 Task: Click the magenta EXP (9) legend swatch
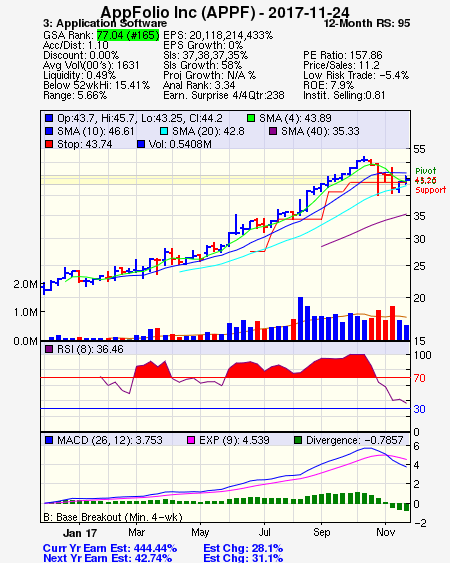point(191,440)
